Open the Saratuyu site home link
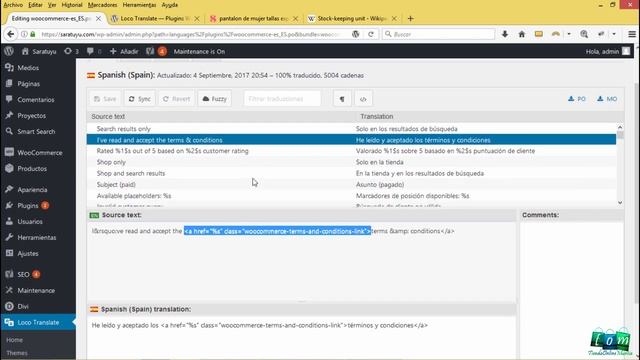Image resolution: width=640 pixels, height=360 pixels. [39, 51]
